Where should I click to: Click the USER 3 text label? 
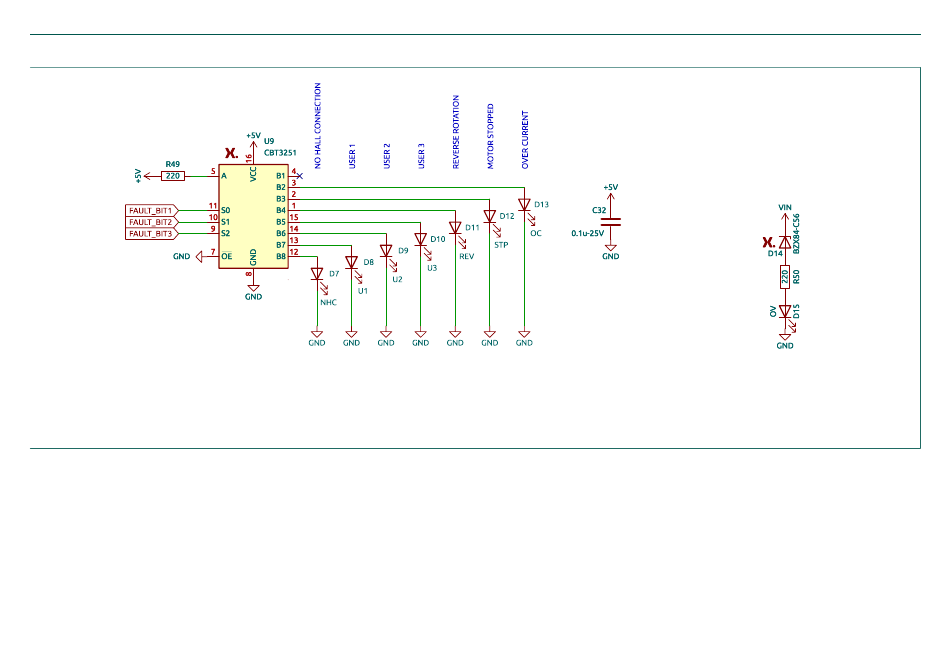[x=421, y=156]
